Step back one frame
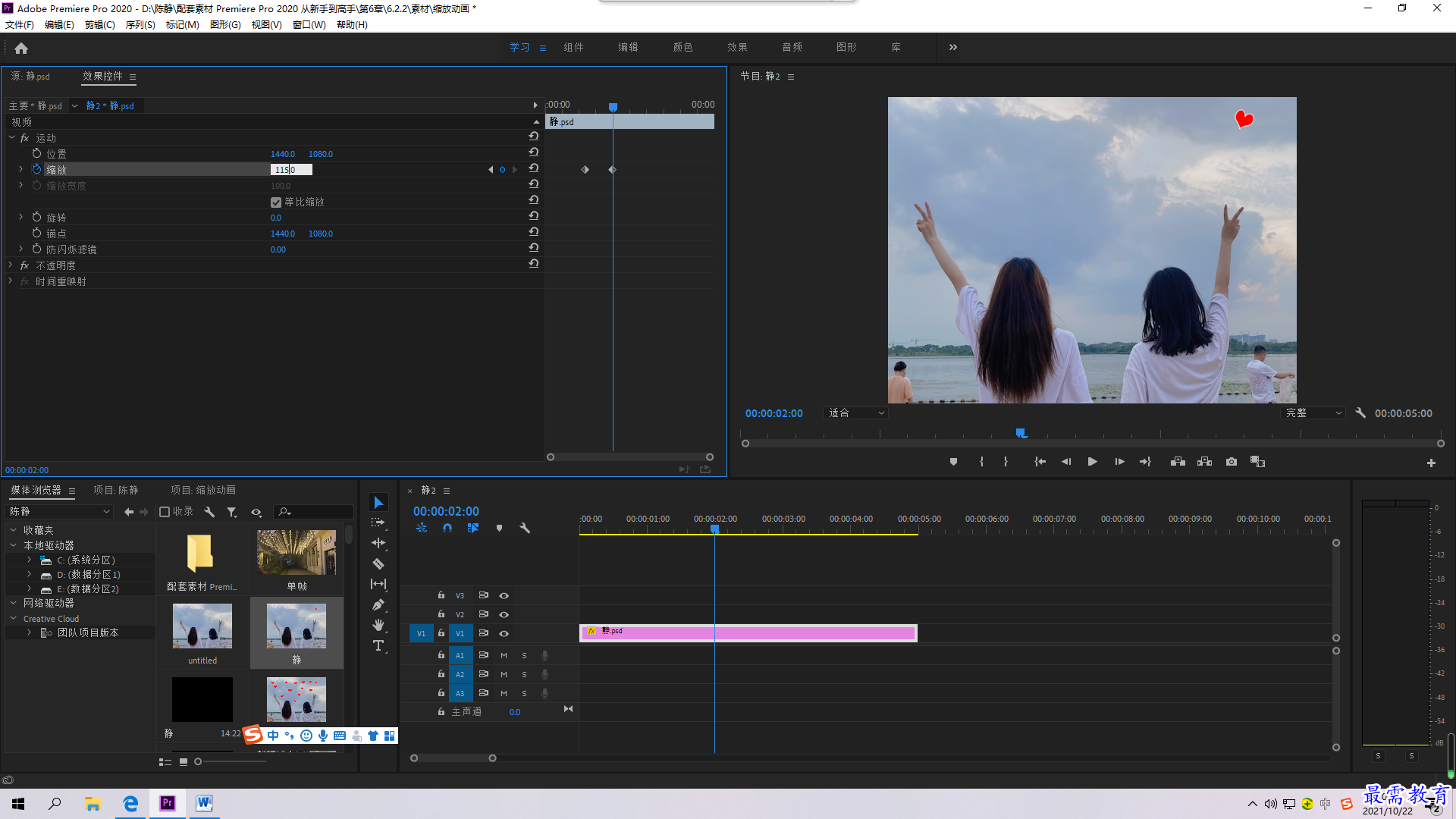This screenshot has width=1456, height=819. [x=1066, y=462]
